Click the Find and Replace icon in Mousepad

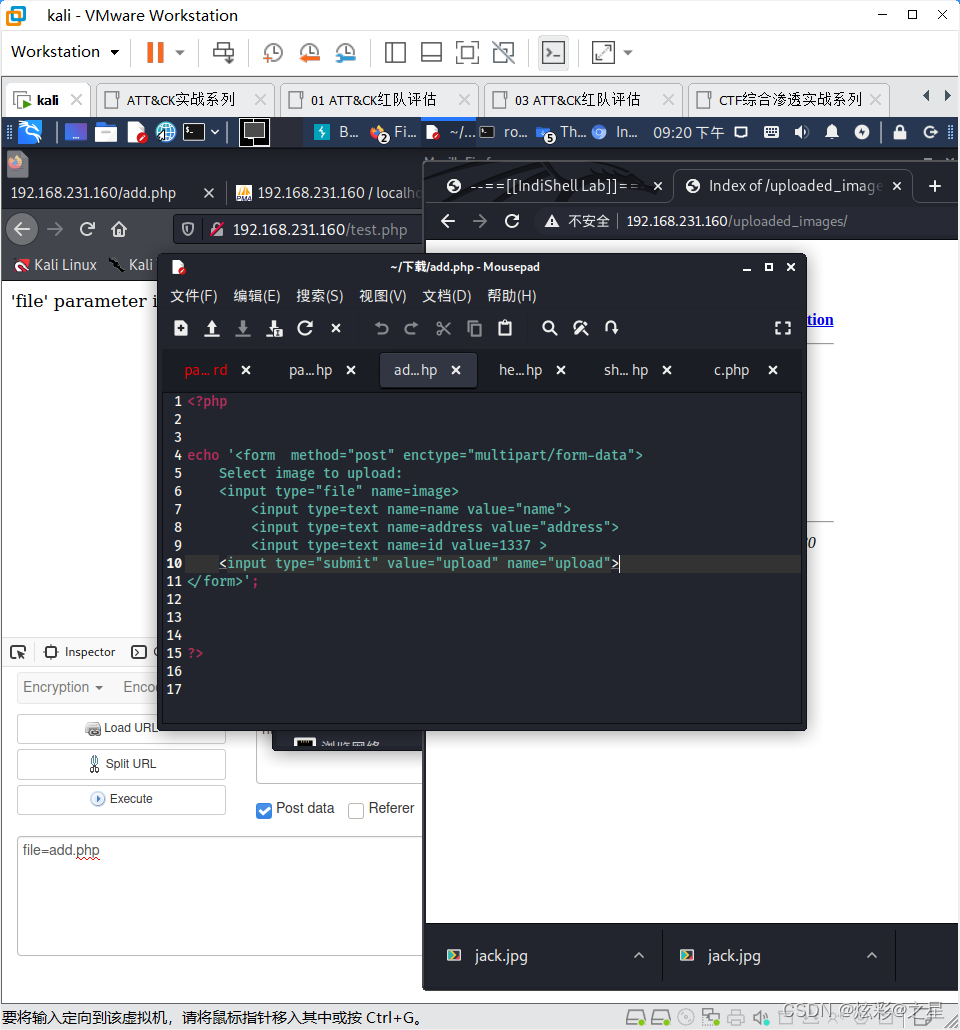[x=581, y=328]
